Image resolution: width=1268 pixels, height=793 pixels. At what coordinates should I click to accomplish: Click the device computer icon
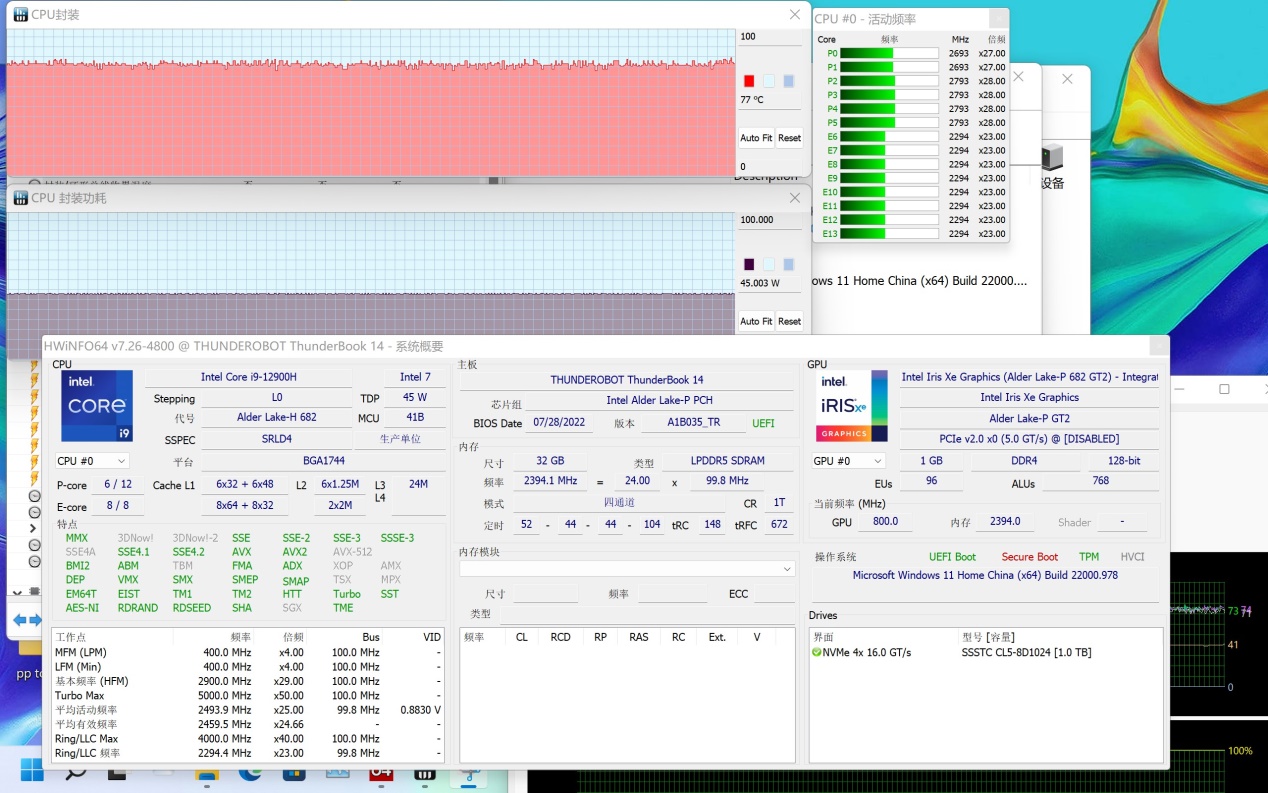pyautogui.click(x=1052, y=158)
